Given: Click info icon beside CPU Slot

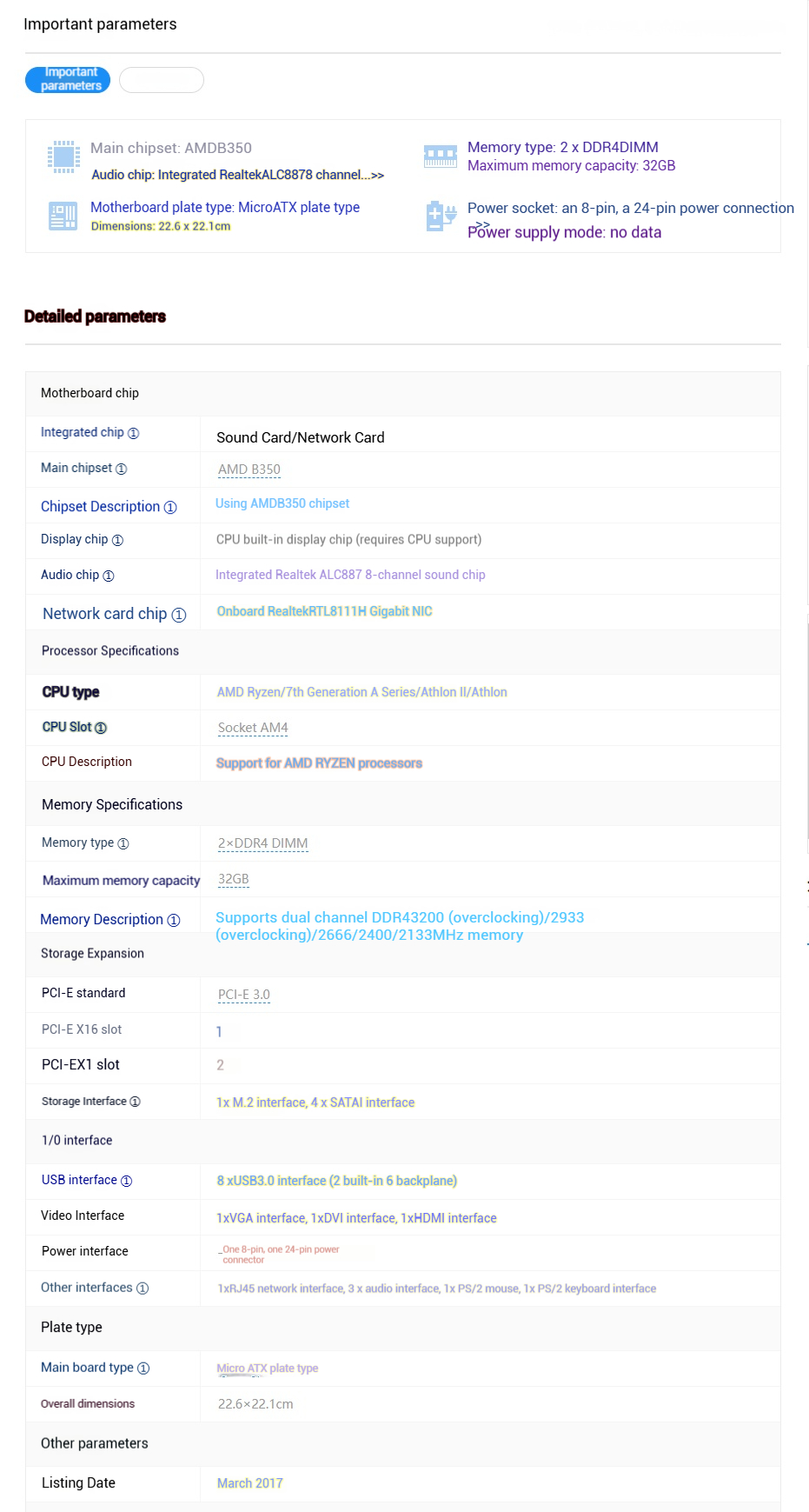Looking at the screenshot, I should pyautogui.click(x=101, y=728).
